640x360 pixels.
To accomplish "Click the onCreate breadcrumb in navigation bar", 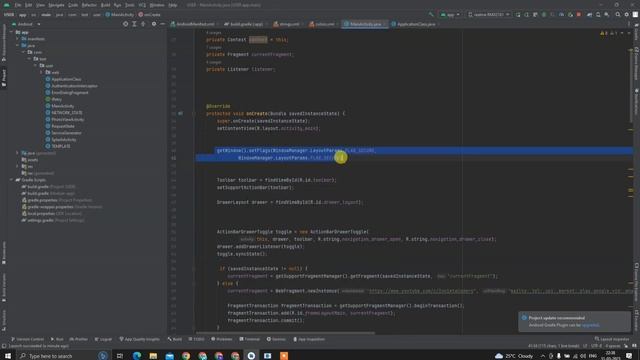I will pyautogui.click(x=149, y=15).
